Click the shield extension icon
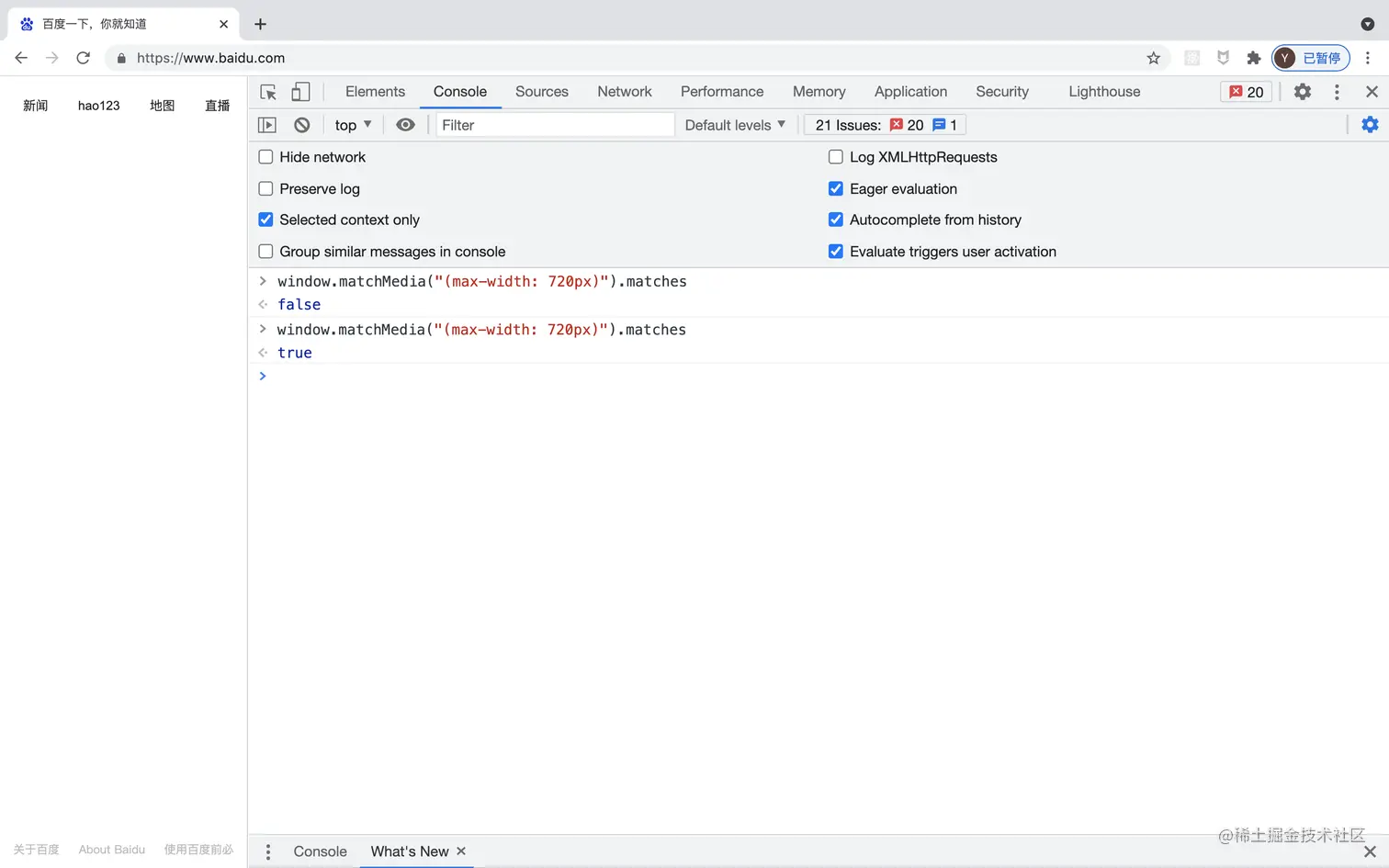This screenshot has width=1389, height=868. coord(1223,58)
